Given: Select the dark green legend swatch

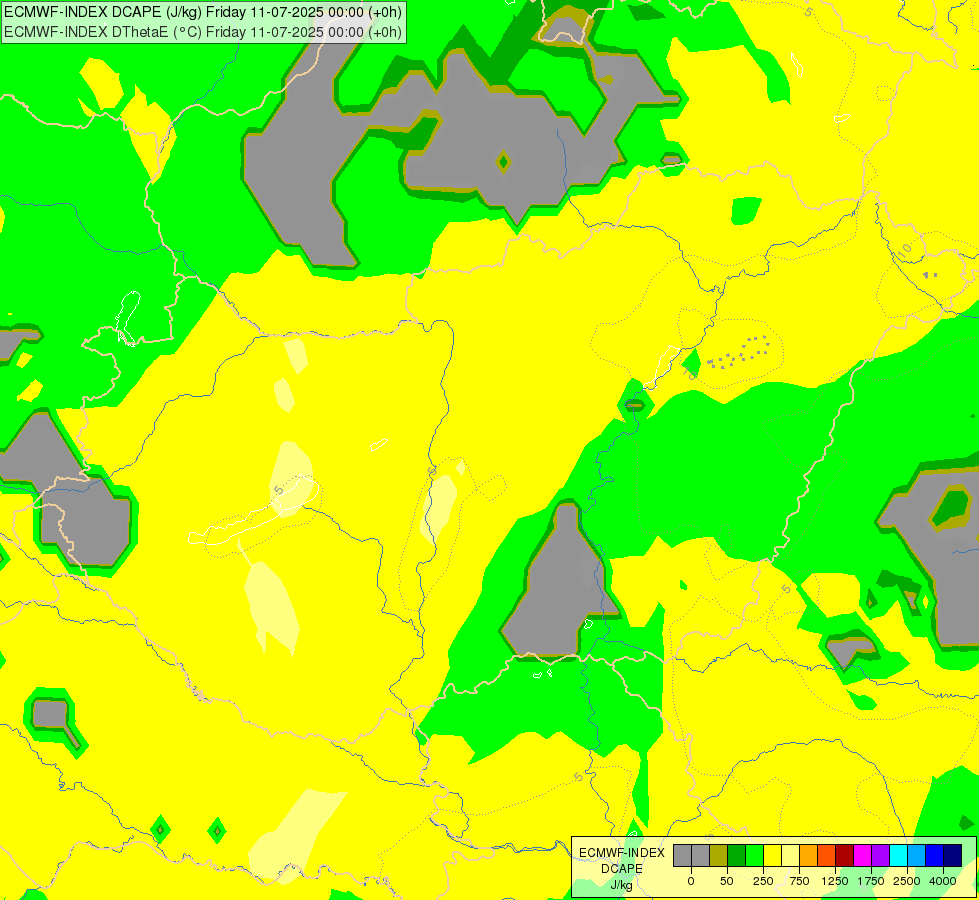Looking at the screenshot, I should click(x=737, y=856).
